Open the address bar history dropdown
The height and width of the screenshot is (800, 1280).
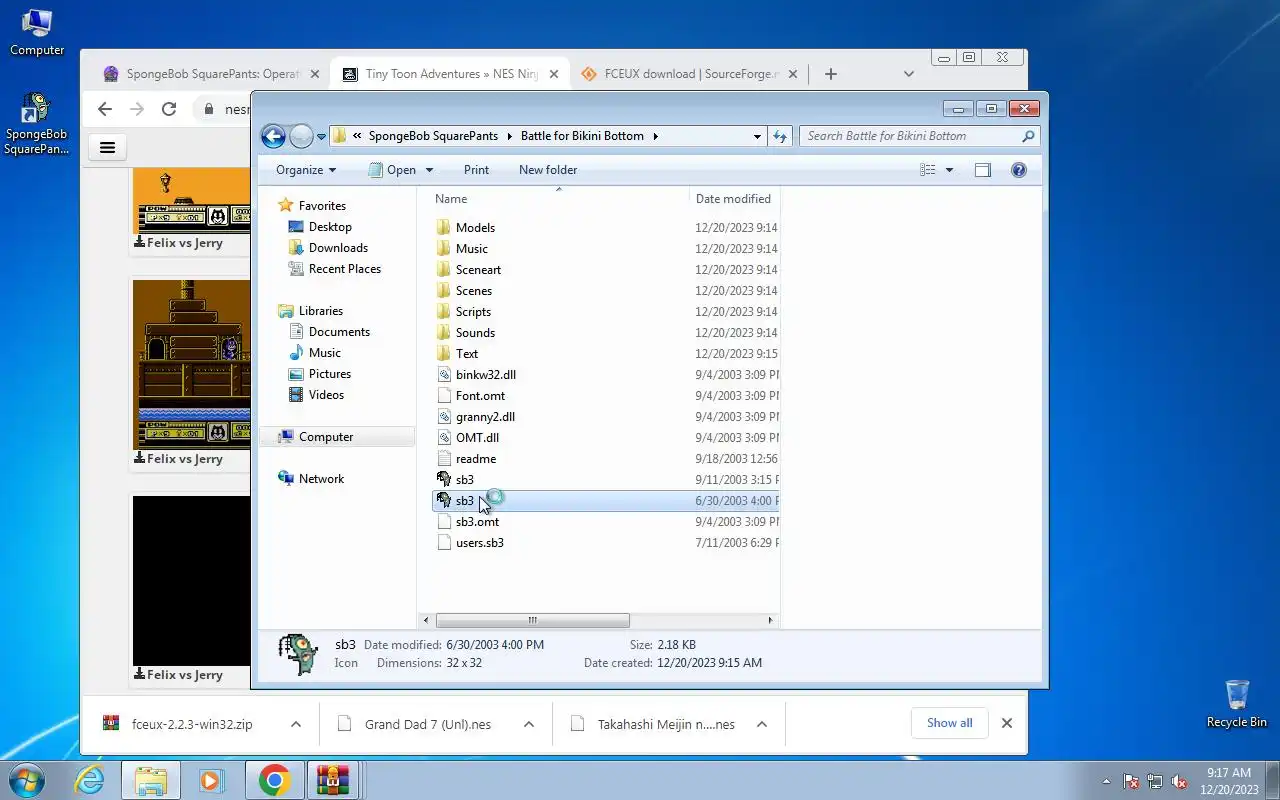[757, 136]
